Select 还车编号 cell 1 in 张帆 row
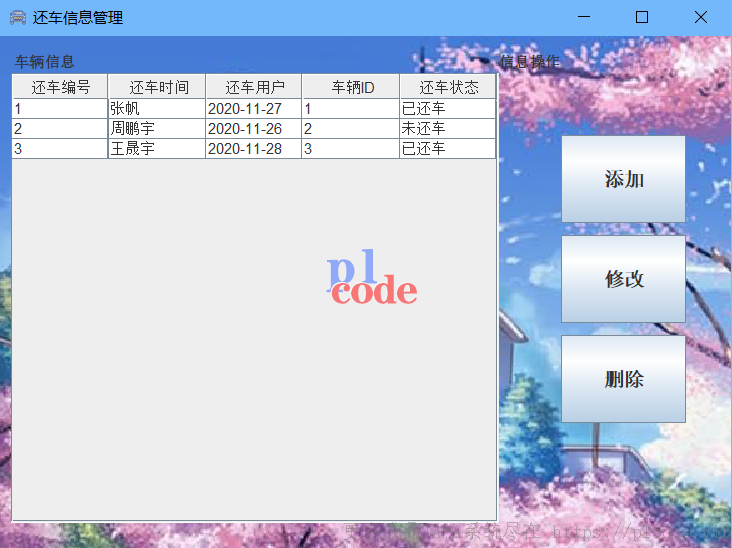Viewport: 732px width, 548px height. click(x=60, y=109)
